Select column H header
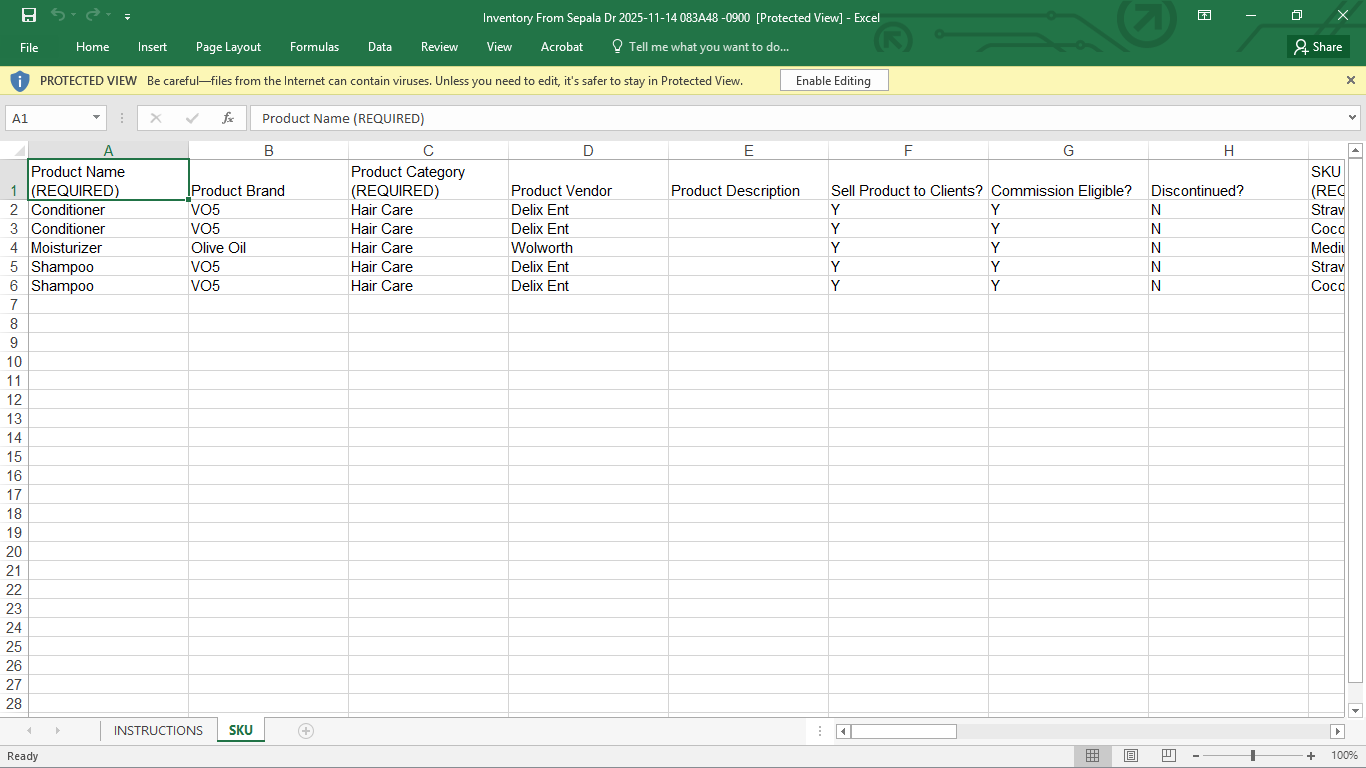This screenshot has width=1366, height=768. pyautogui.click(x=1228, y=151)
